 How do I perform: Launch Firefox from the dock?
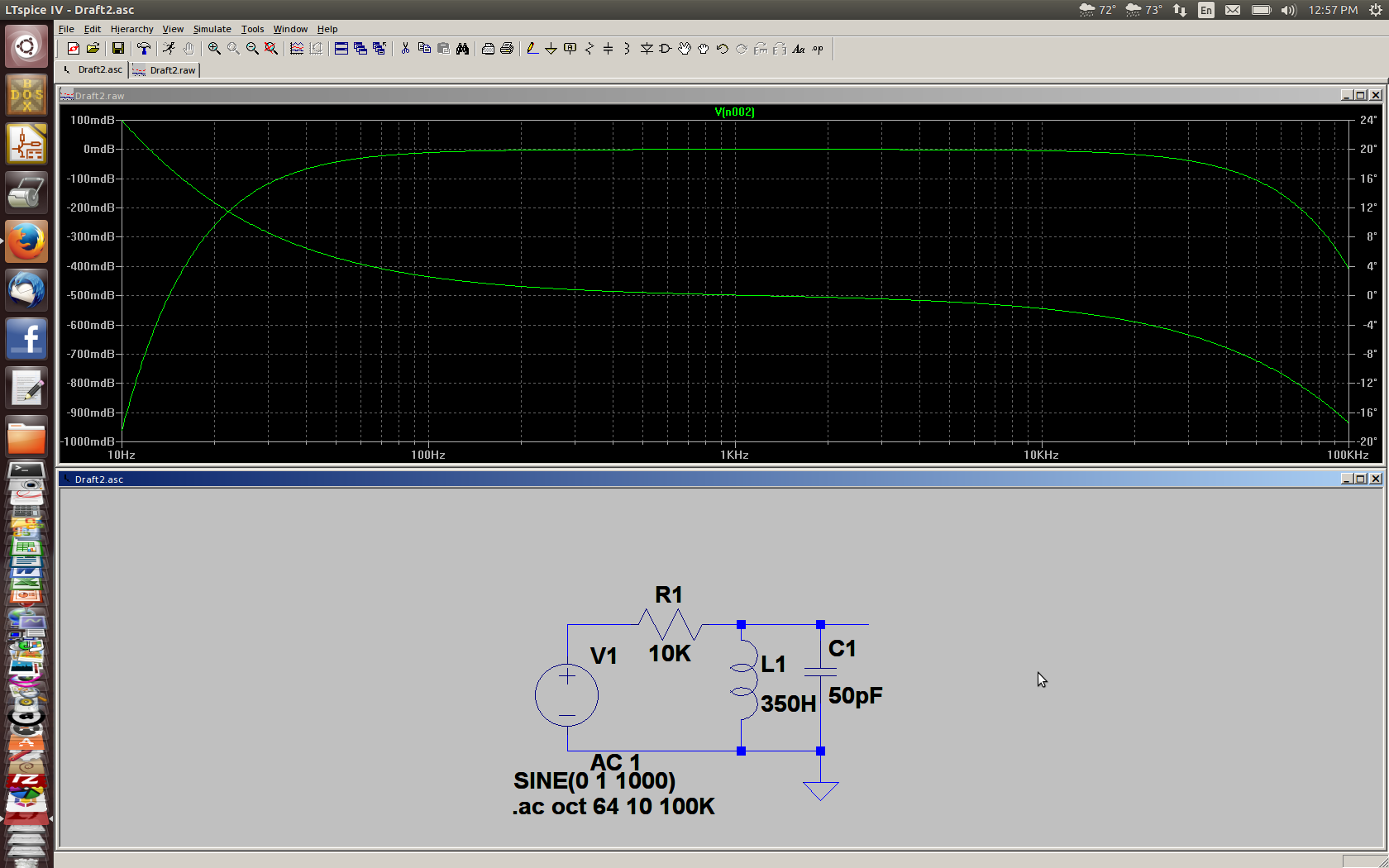26,241
